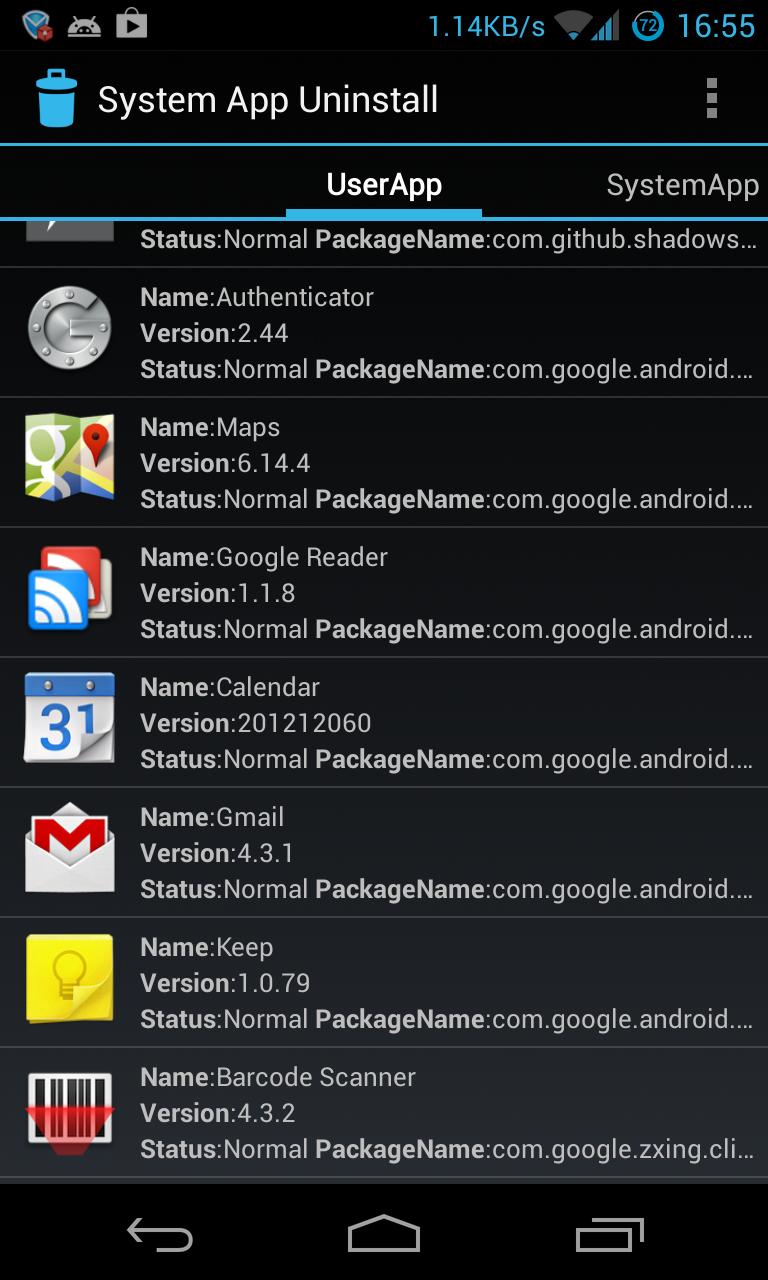Tap the Calendar 31 icon
The width and height of the screenshot is (768, 1280).
pos(69,722)
